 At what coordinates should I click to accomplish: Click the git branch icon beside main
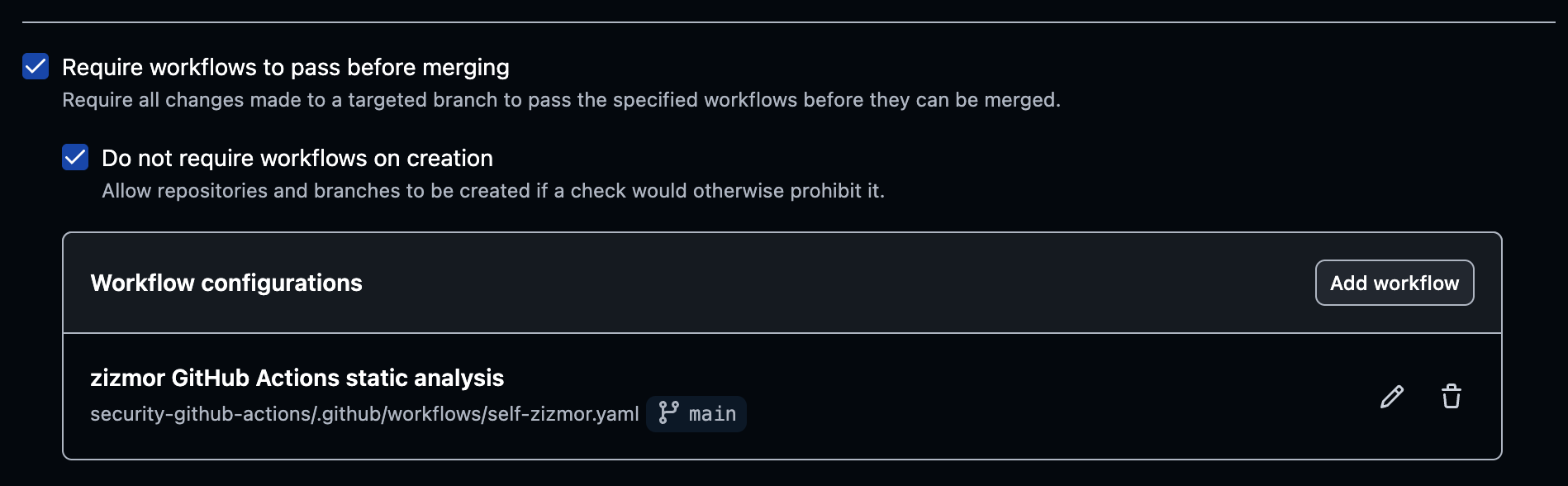click(x=668, y=413)
